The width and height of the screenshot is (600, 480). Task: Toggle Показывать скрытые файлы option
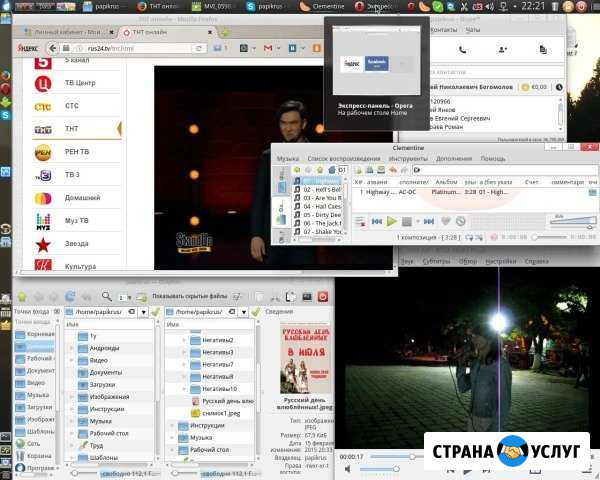(196, 296)
